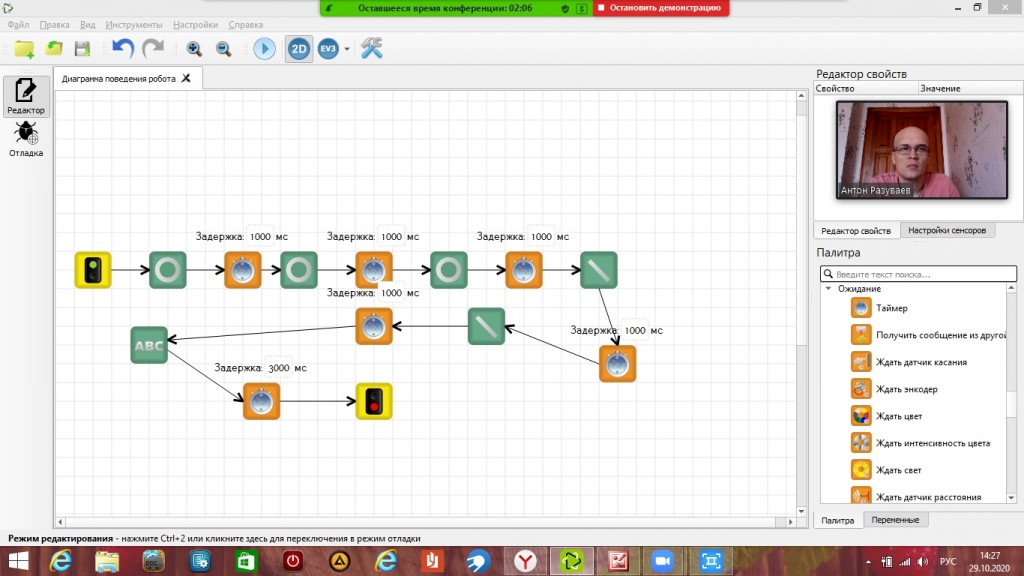Pick the Ждать цвет palette block
The width and height of the screenshot is (1024, 576).
click(x=898, y=416)
